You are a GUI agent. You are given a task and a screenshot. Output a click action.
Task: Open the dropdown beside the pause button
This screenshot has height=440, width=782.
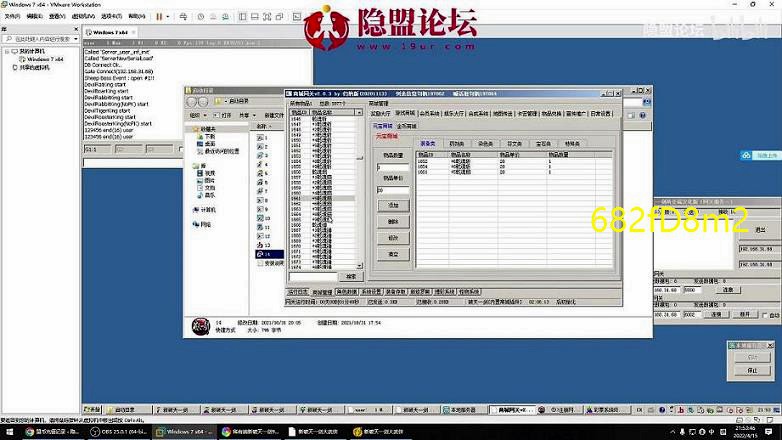[x=168, y=16]
